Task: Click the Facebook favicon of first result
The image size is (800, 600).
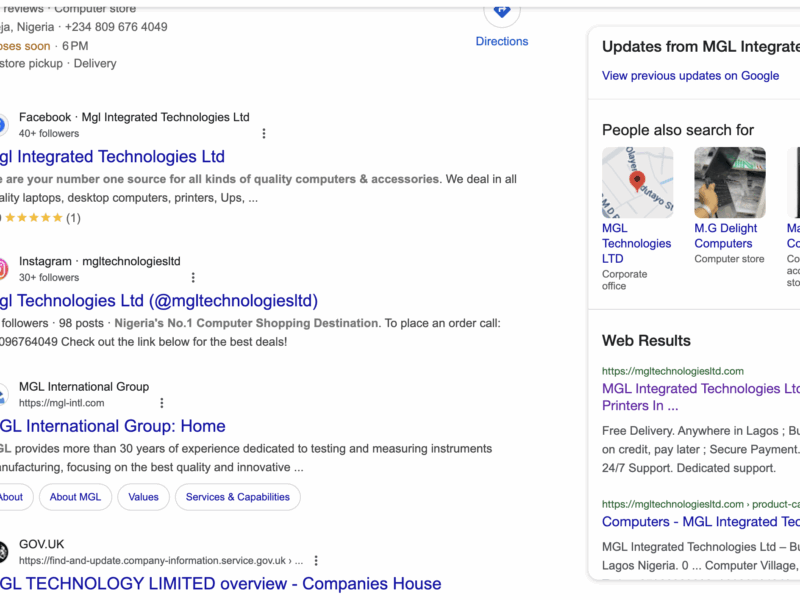Action: [3, 125]
